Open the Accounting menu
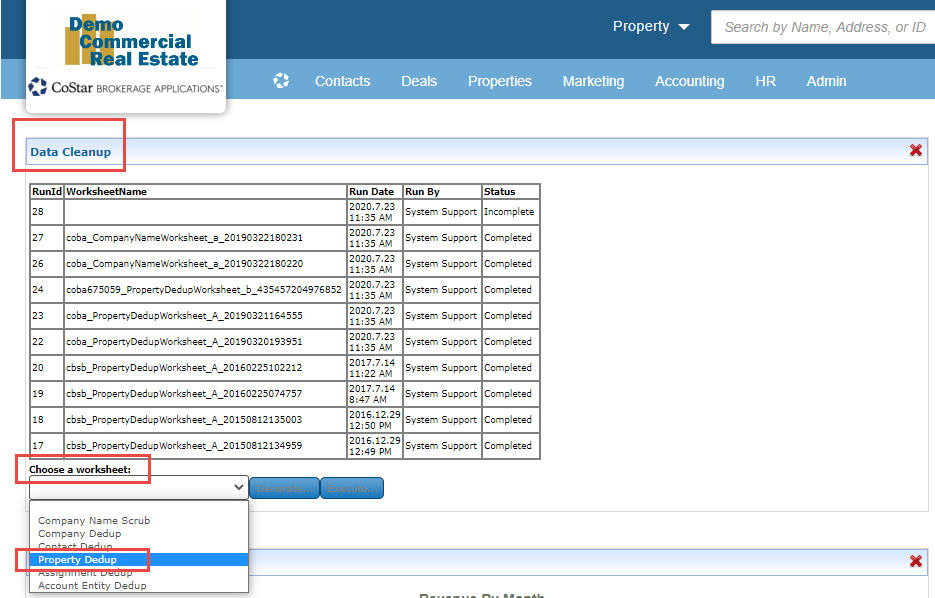The height and width of the screenshot is (598, 935). (x=689, y=81)
